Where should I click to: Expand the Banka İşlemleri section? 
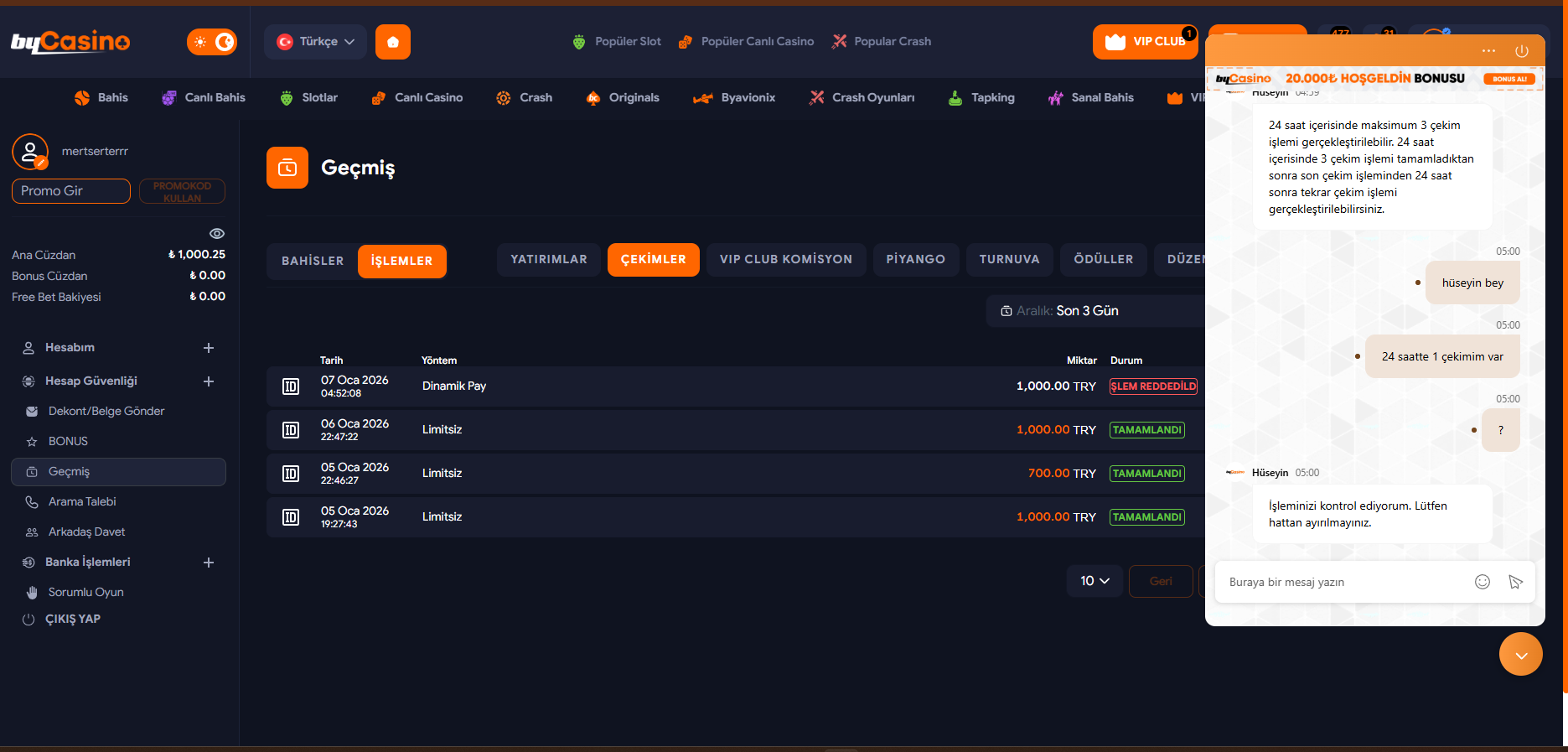pos(209,563)
